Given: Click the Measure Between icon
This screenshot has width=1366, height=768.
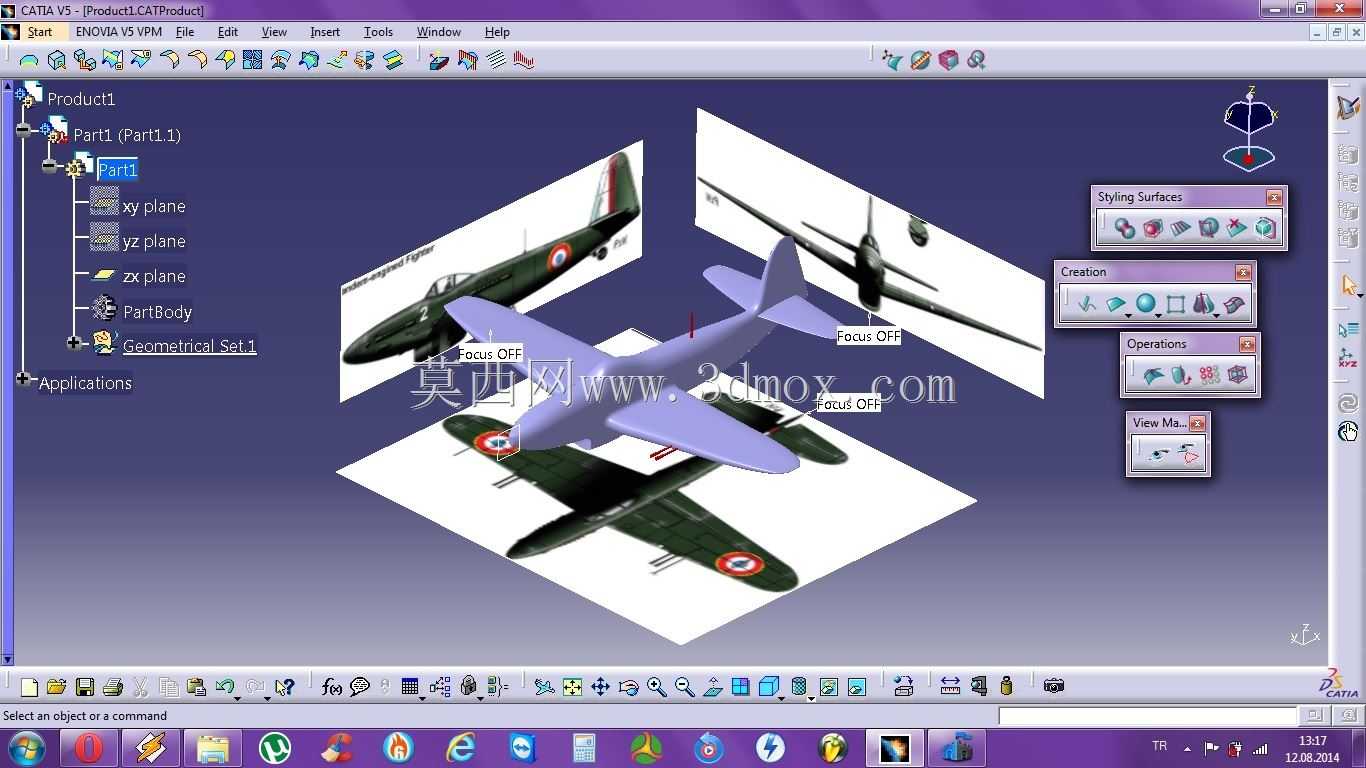Looking at the screenshot, I should point(950,686).
